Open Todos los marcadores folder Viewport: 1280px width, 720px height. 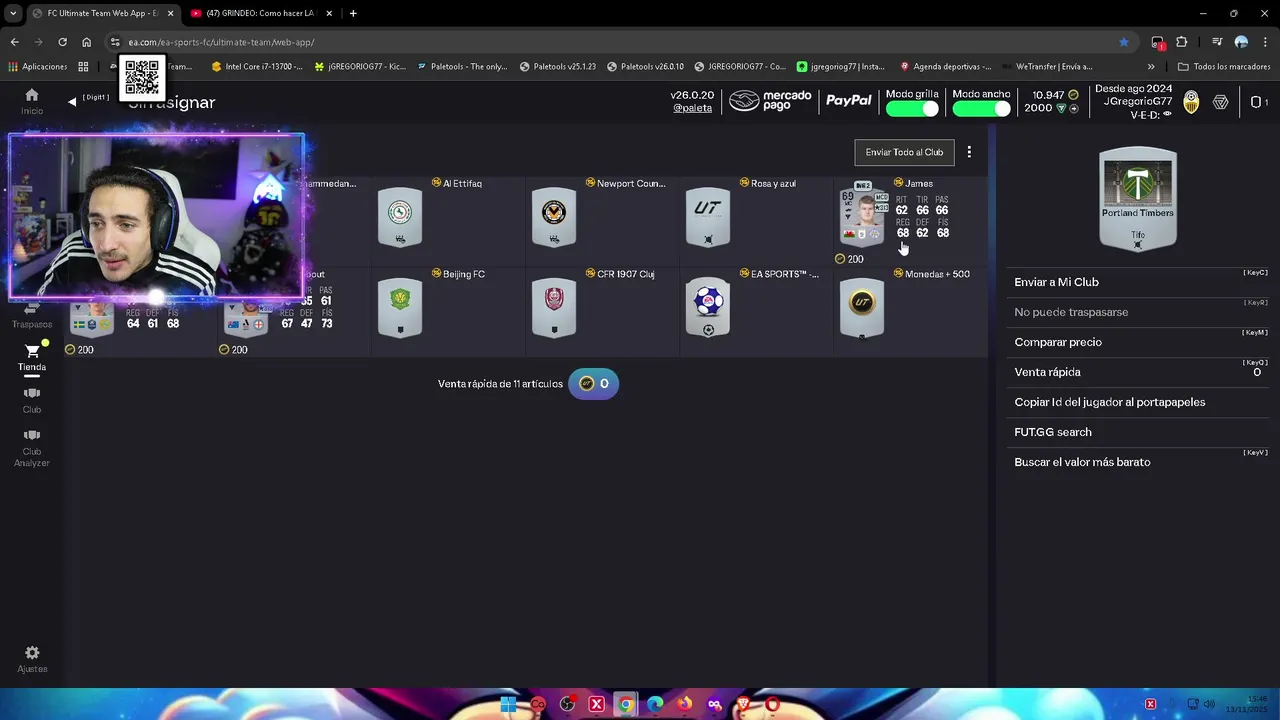pos(1224,67)
